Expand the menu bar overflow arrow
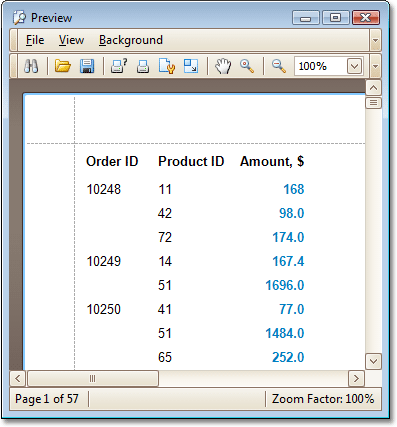 coord(375,40)
